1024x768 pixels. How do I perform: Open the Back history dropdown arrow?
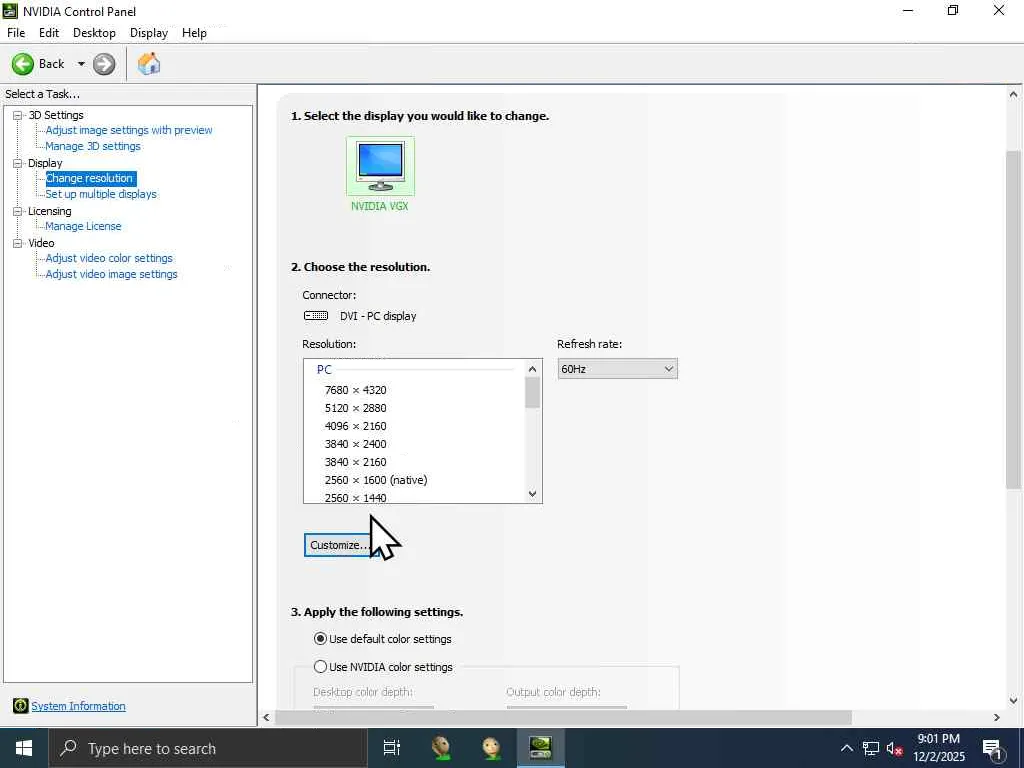tap(81, 64)
